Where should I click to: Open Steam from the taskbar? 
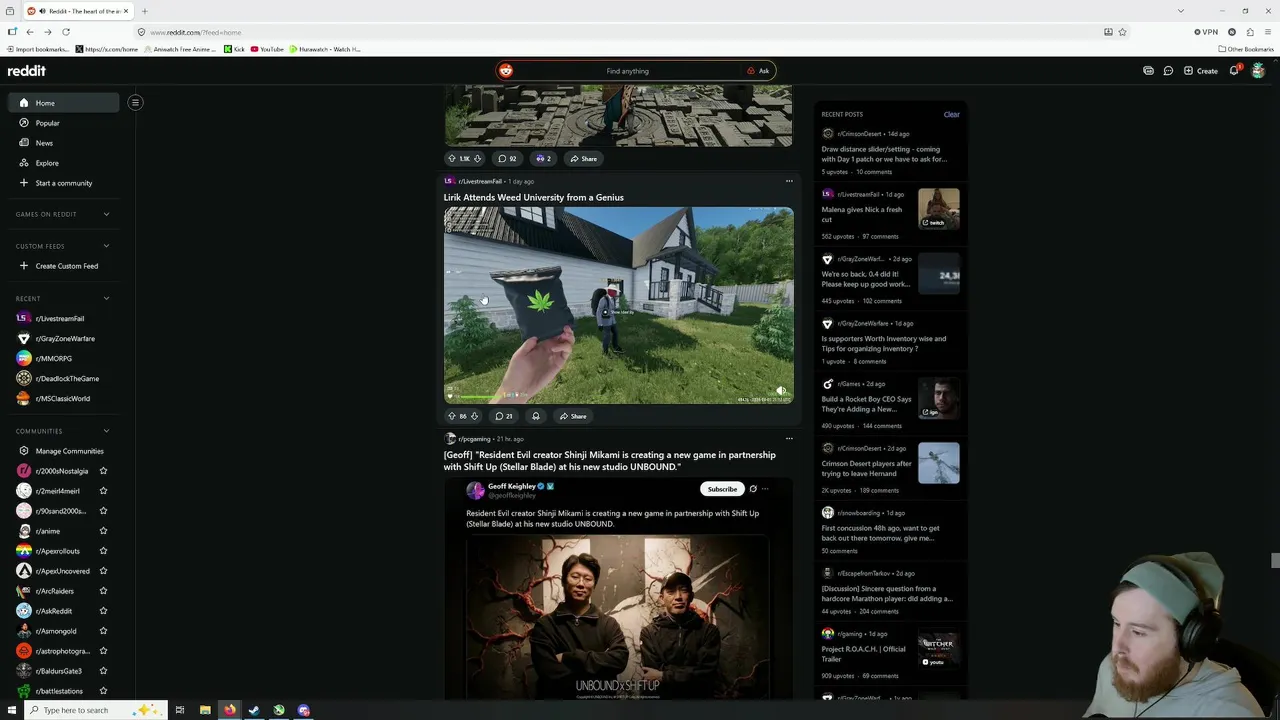pos(254,710)
